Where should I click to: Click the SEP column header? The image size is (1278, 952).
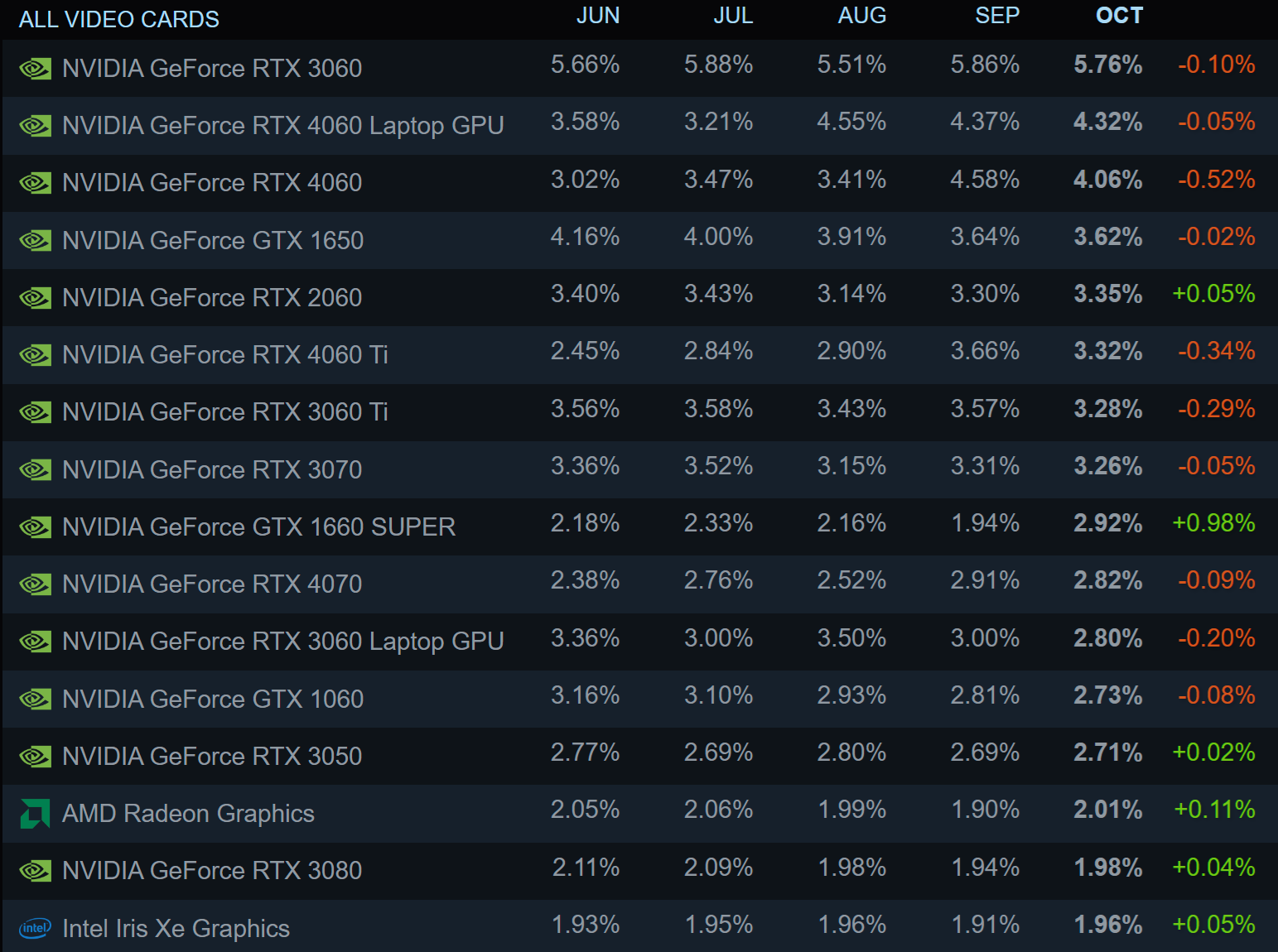pos(996,16)
